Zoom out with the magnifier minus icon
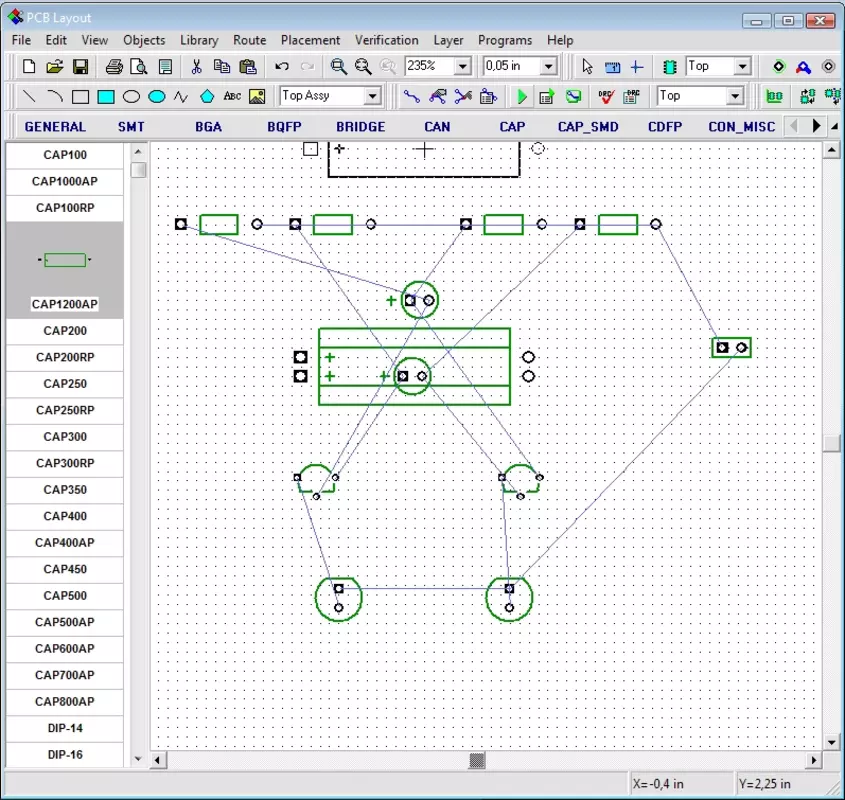The image size is (845, 800). [363, 66]
